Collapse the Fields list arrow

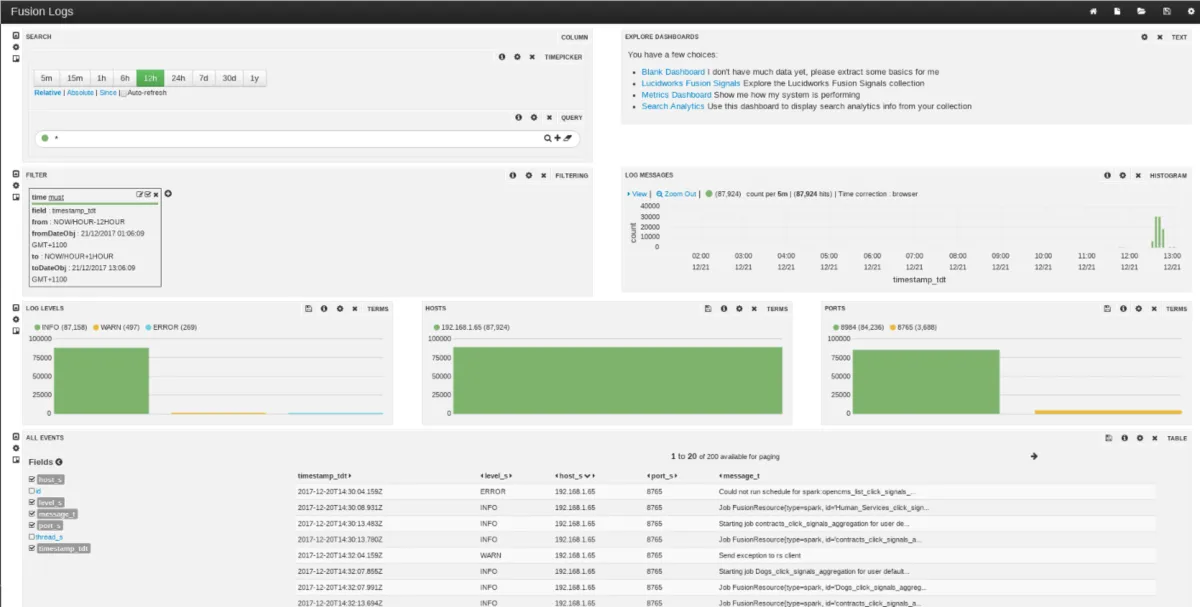[58, 462]
